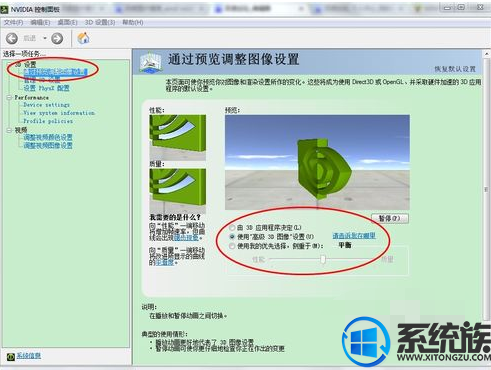Screen dimensions: 491x370
Task: Select 调整视频颜色设置 tree item
Action: (48, 137)
